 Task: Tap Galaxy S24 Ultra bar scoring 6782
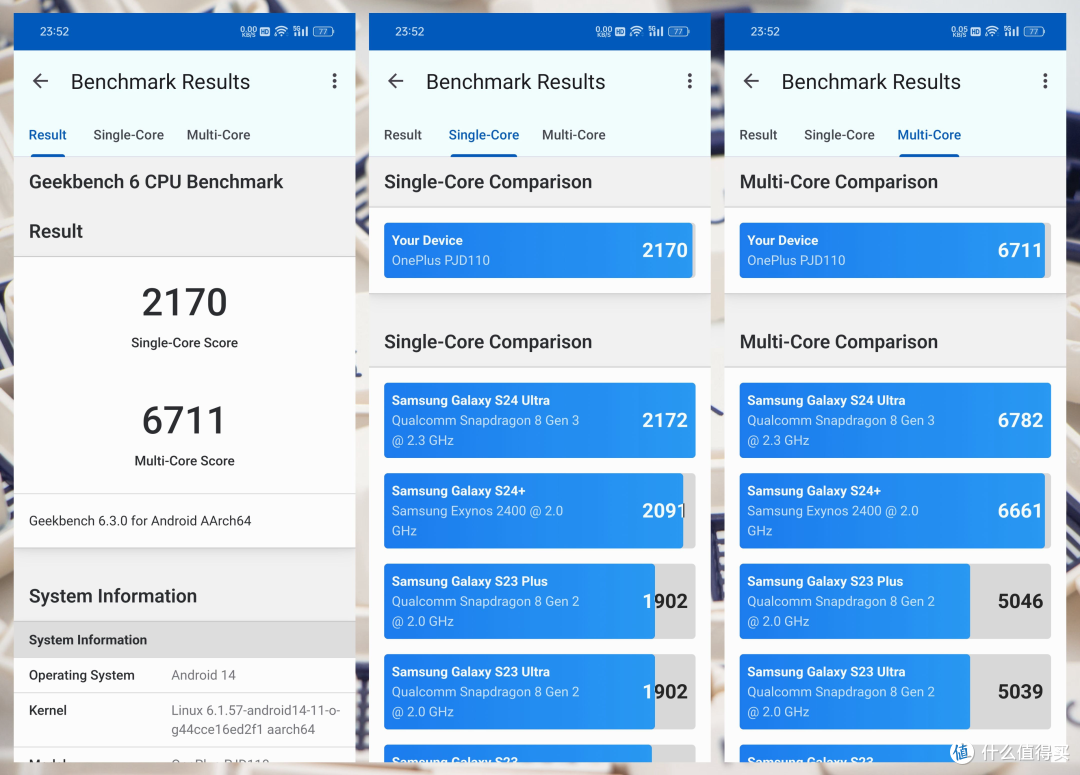[895, 420]
